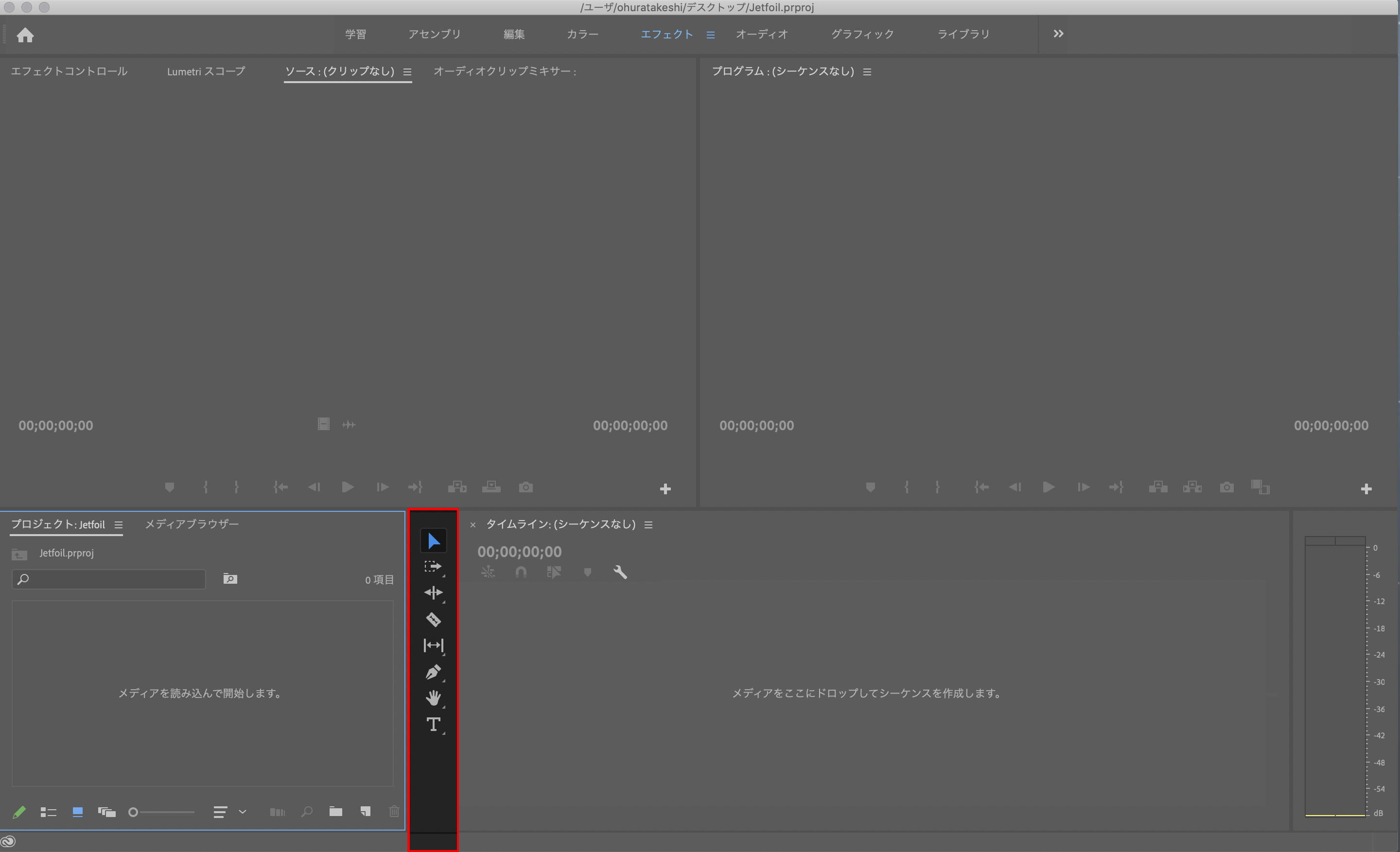Select the Track Select Forward tool
Image resolution: width=1400 pixels, height=852 pixels.
pyautogui.click(x=433, y=566)
